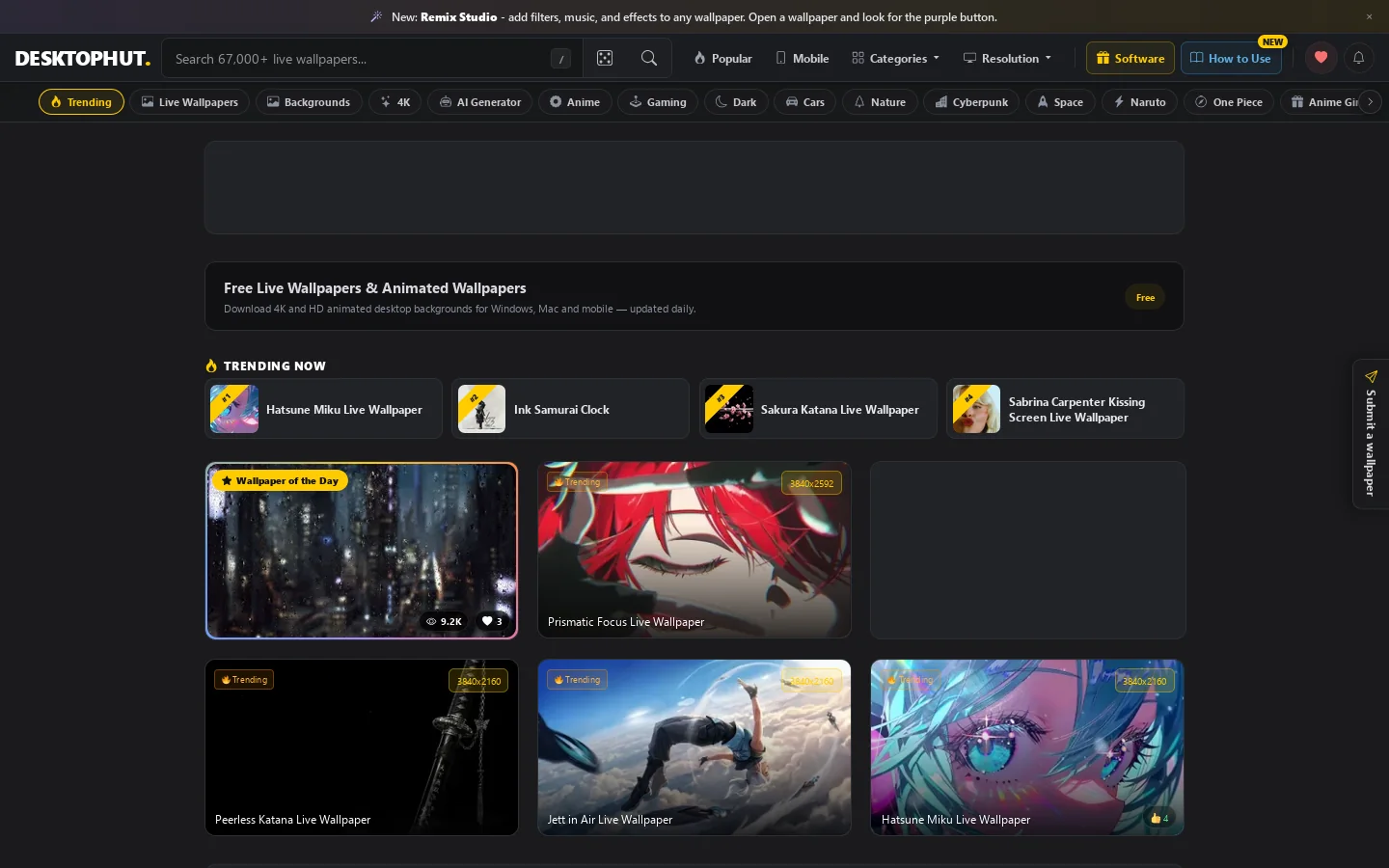Click the random dice icon
Image resolution: width=1389 pixels, height=868 pixels.
[605, 59]
